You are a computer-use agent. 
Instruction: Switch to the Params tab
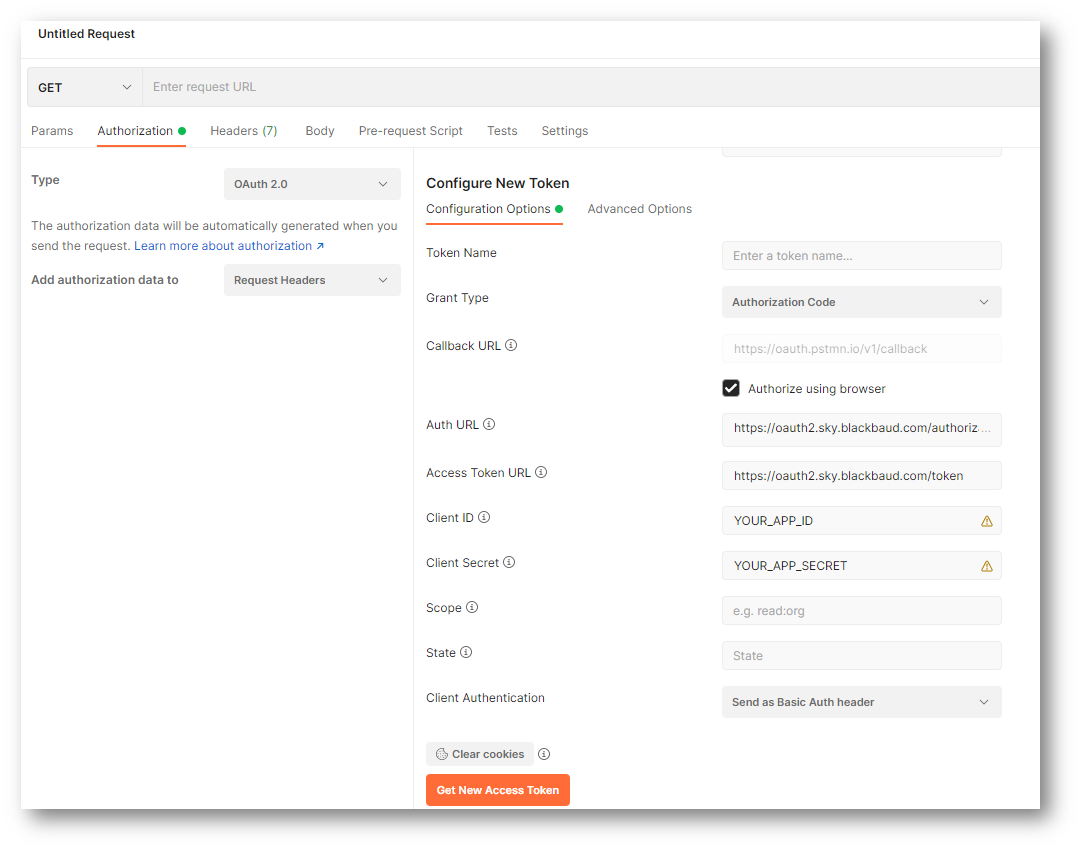tap(52, 130)
